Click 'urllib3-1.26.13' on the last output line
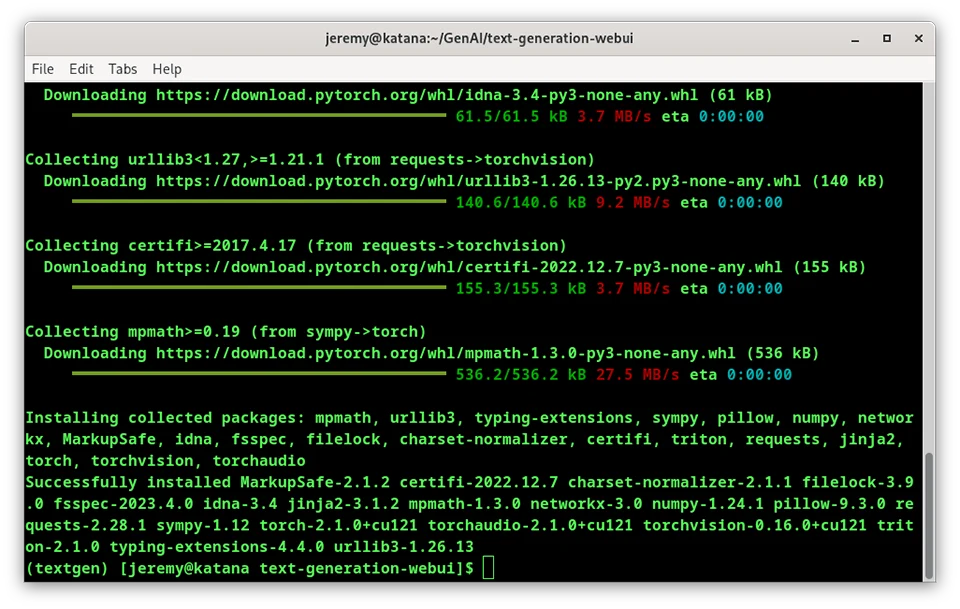The width and height of the screenshot is (960, 609). coord(403,547)
